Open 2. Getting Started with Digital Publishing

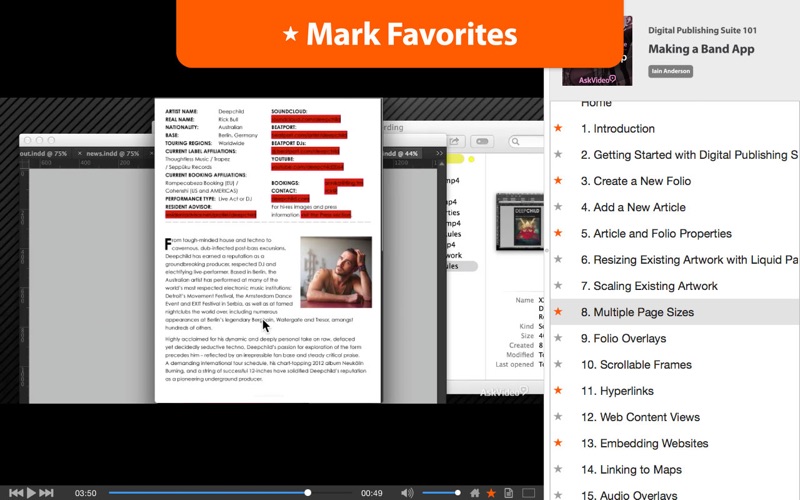tap(689, 155)
